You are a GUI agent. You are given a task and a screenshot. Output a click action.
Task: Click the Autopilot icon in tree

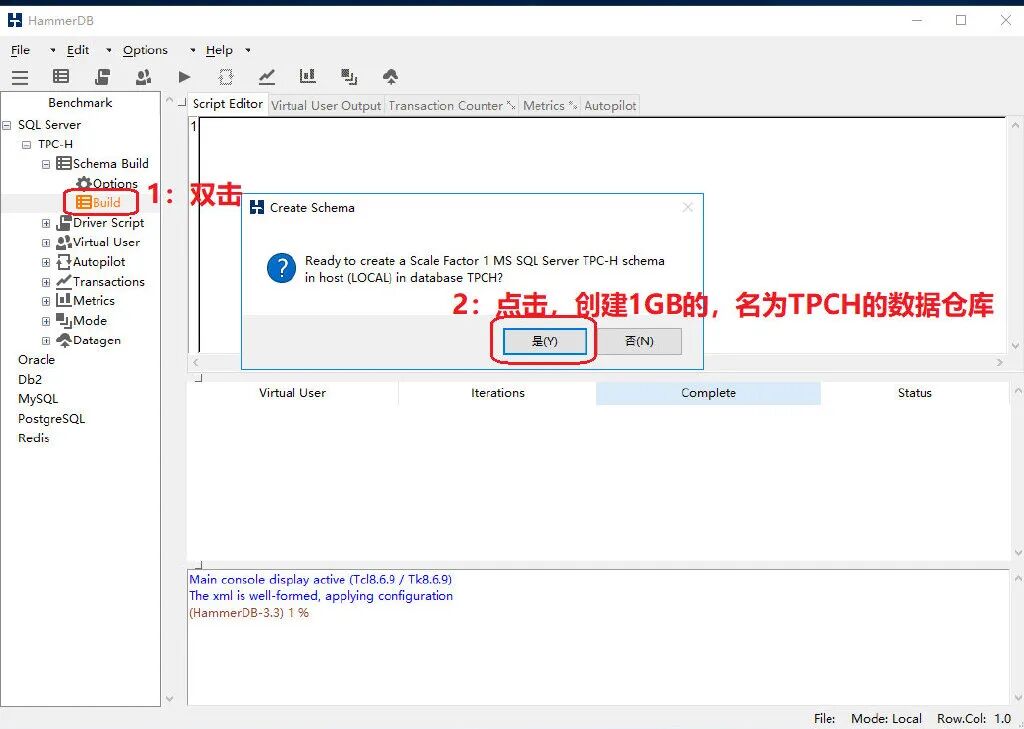point(64,262)
